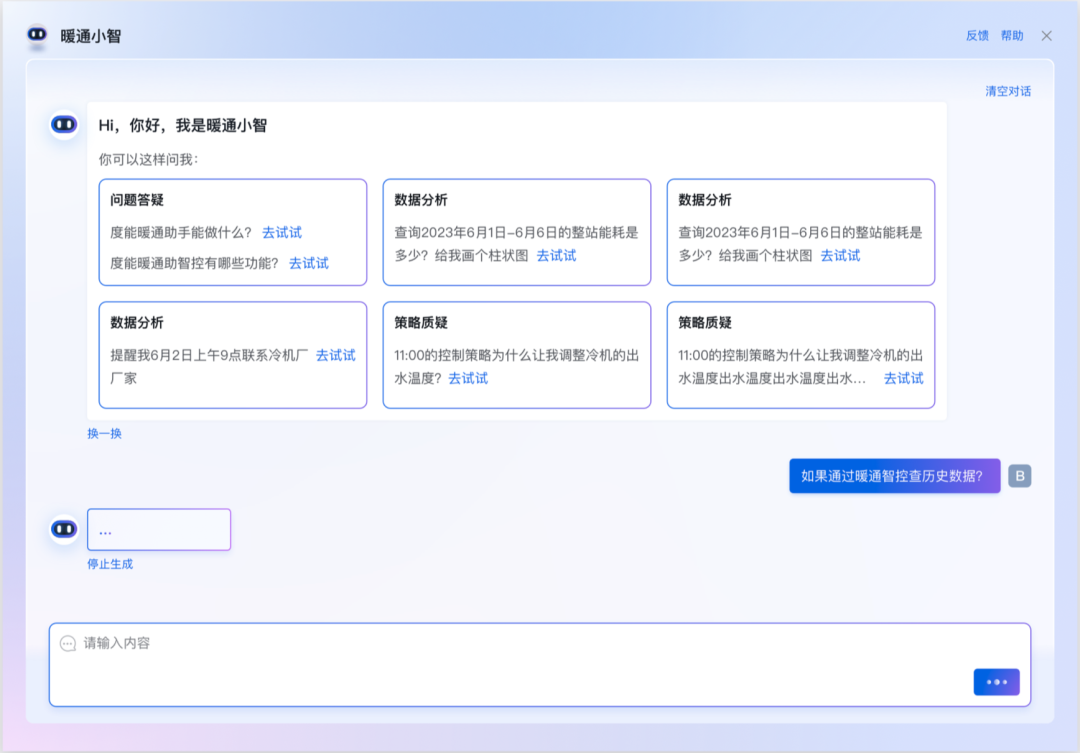Click the user avatar B badge
Screen dimensions: 1080x753
[x=1019, y=476]
